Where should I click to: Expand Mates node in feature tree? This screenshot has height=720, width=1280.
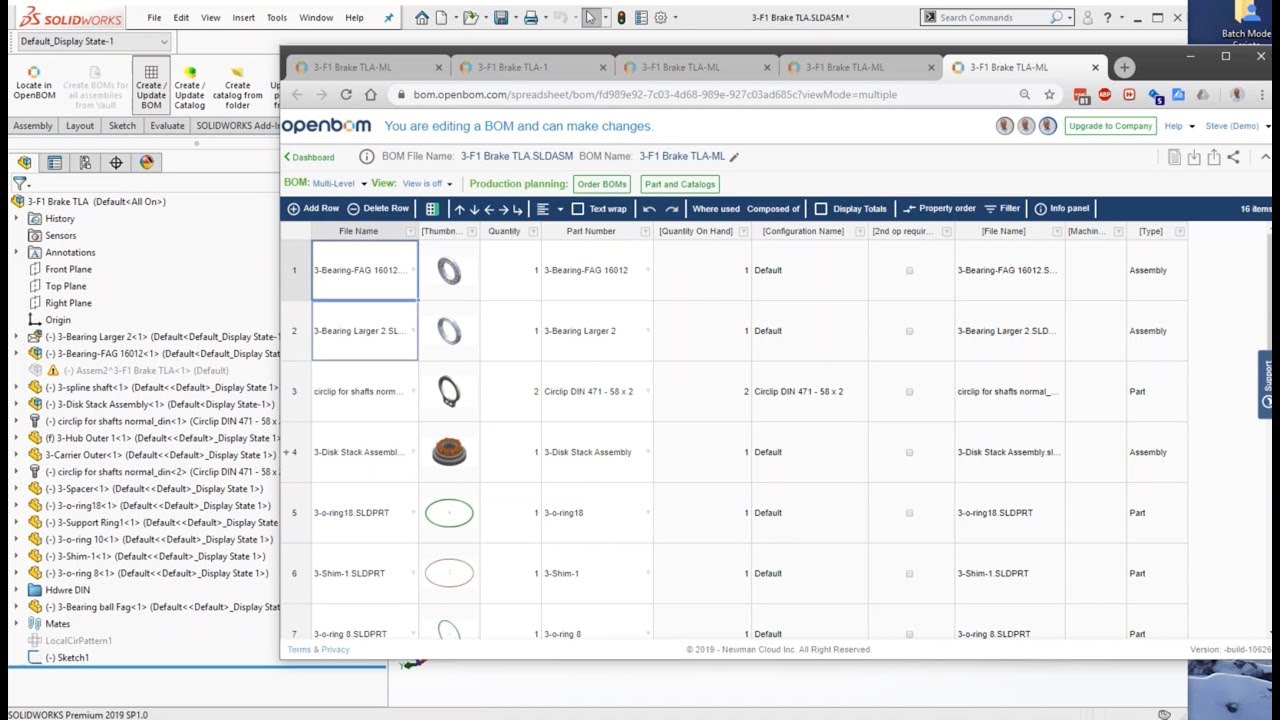(17, 623)
